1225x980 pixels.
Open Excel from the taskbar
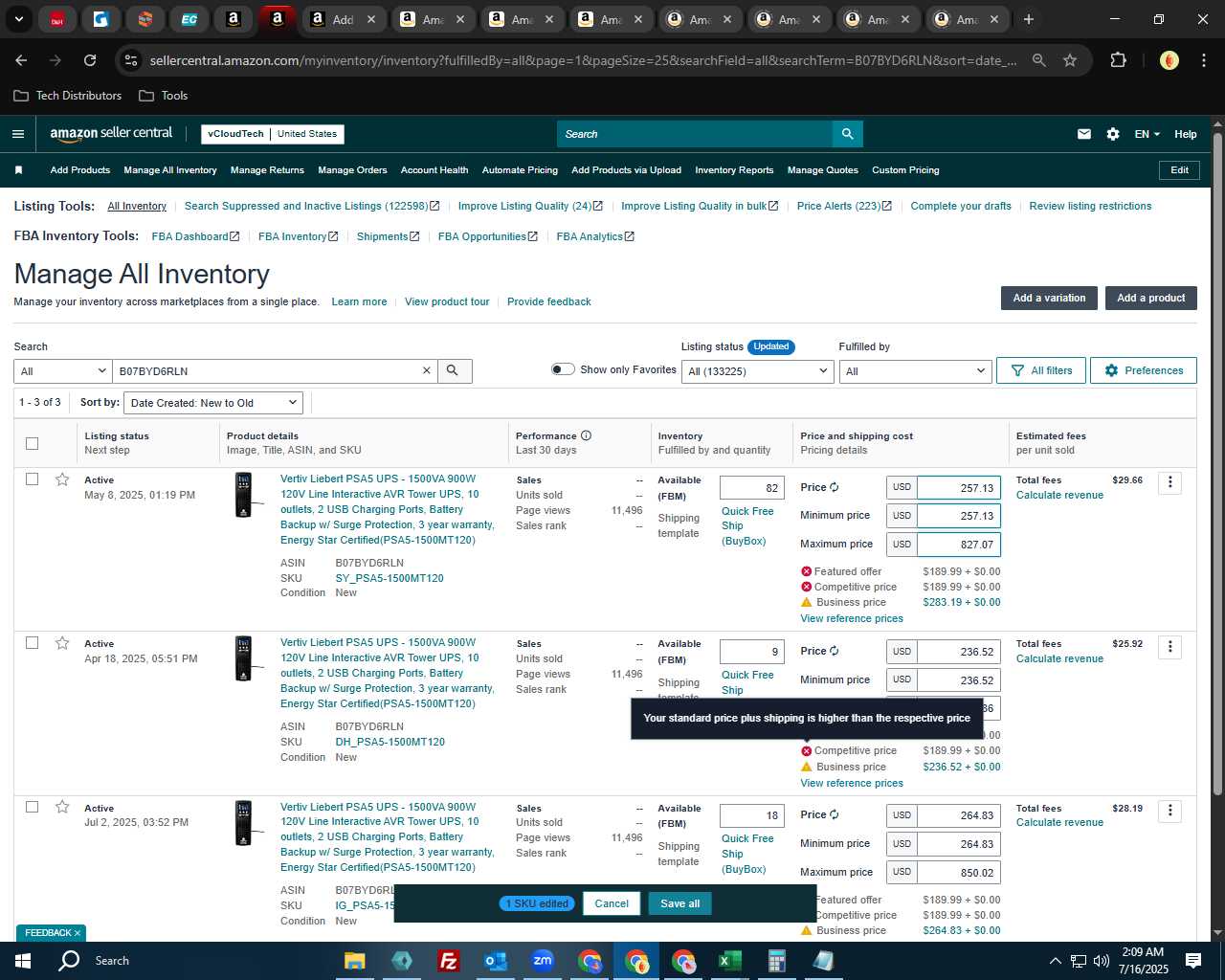coord(729,961)
